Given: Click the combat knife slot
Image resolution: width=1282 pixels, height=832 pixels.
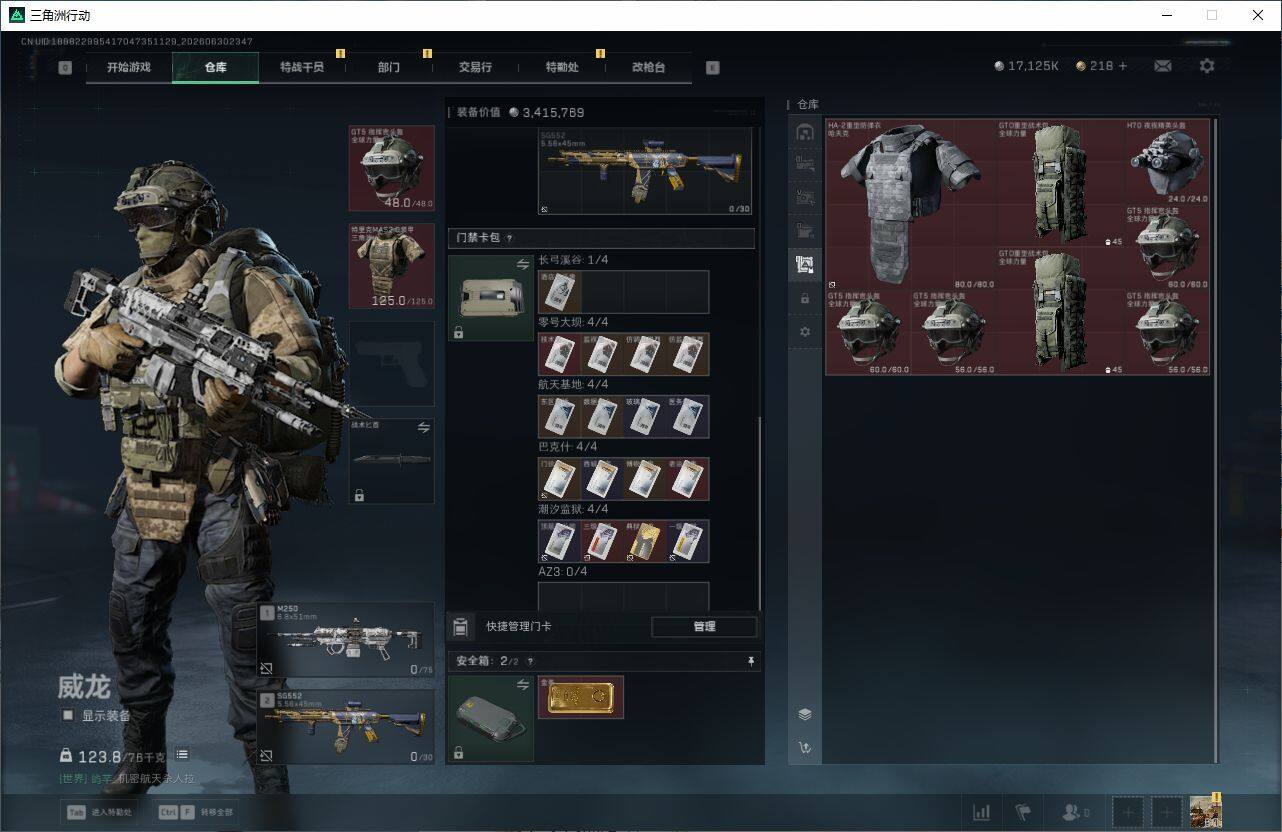Looking at the screenshot, I should point(391,461).
